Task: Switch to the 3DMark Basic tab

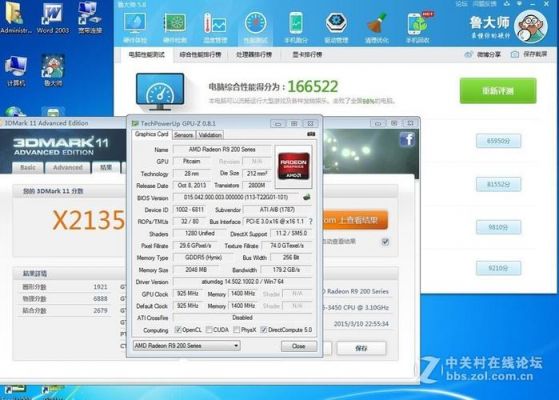Action: coord(28,167)
